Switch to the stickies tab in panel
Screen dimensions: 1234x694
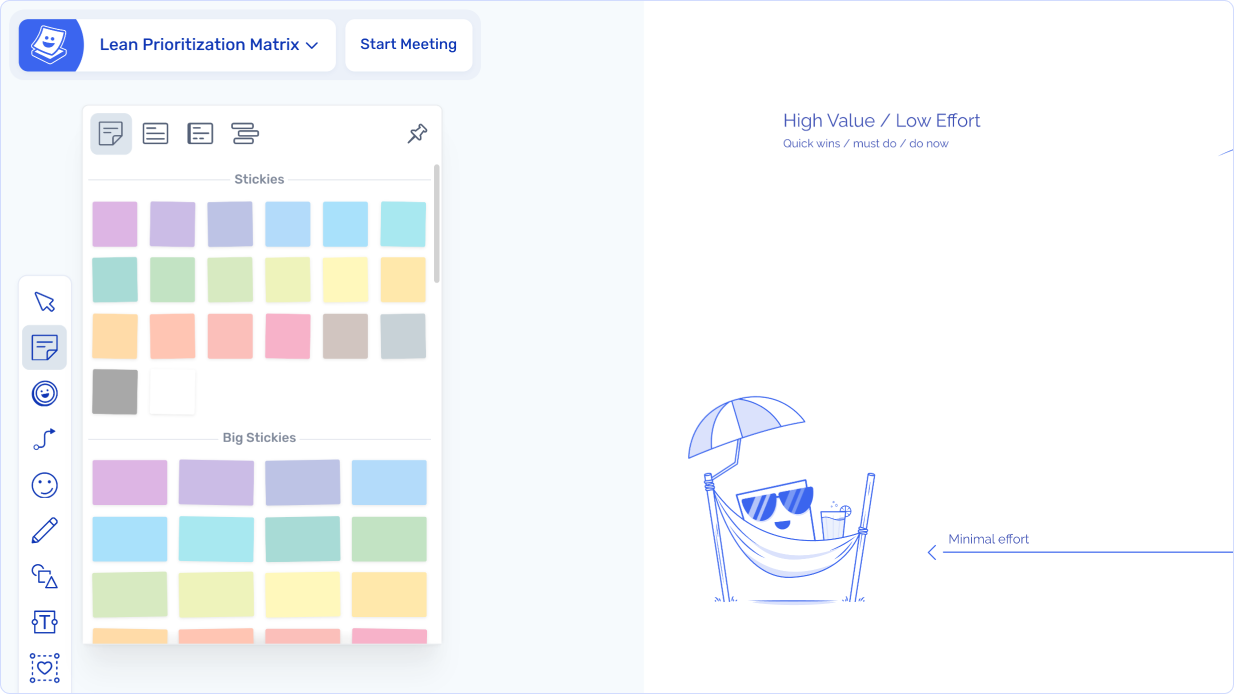tap(111, 133)
